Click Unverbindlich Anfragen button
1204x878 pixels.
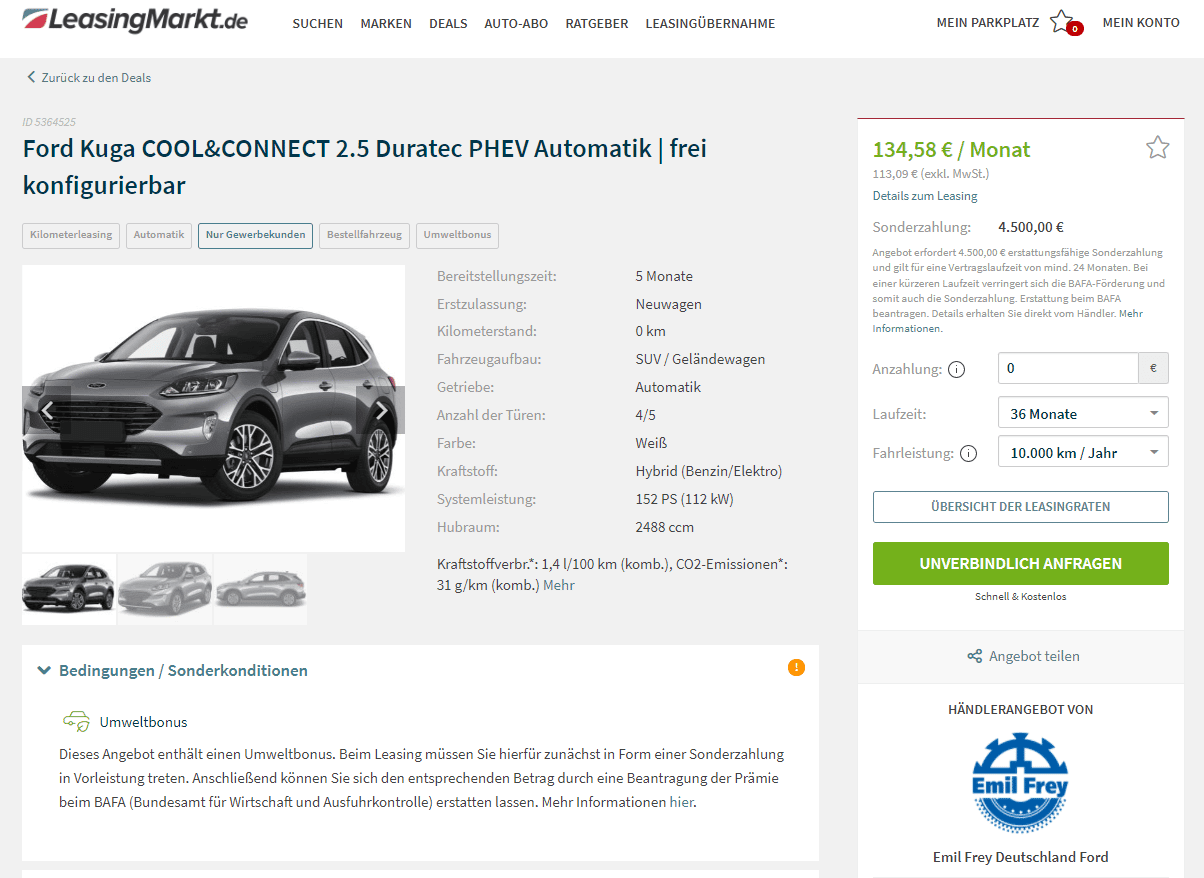1020,563
